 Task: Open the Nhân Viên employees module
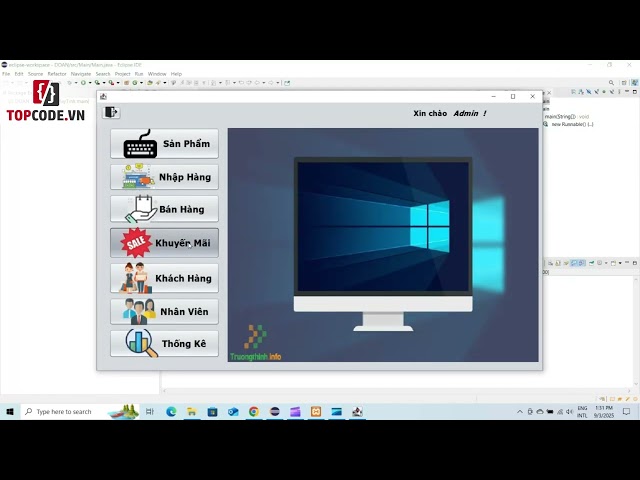click(x=164, y=311)
